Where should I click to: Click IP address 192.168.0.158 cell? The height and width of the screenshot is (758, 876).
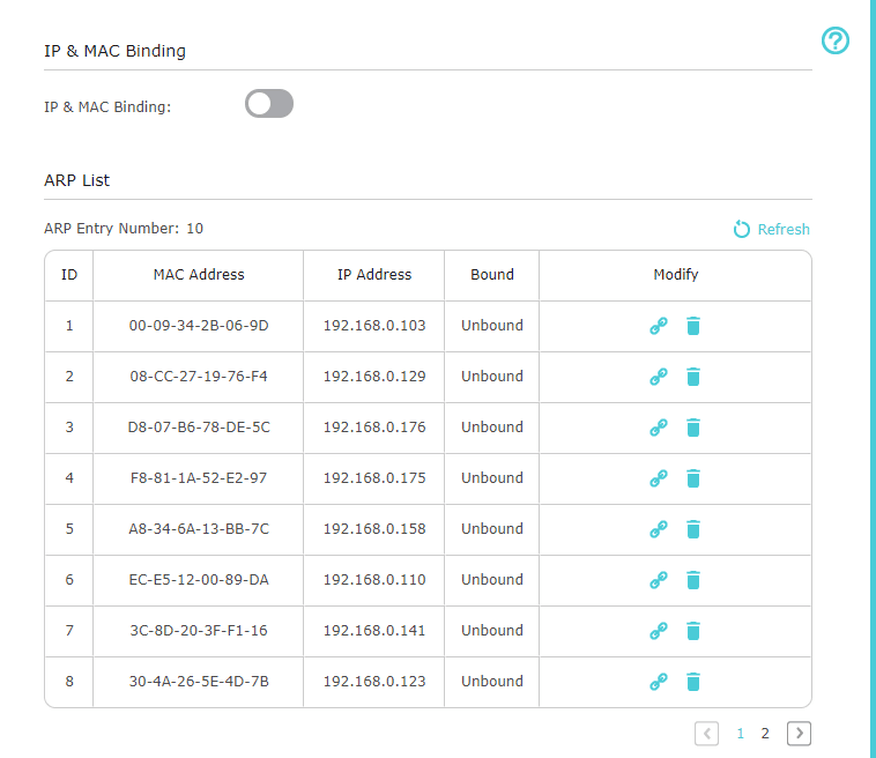click(374, 529)
